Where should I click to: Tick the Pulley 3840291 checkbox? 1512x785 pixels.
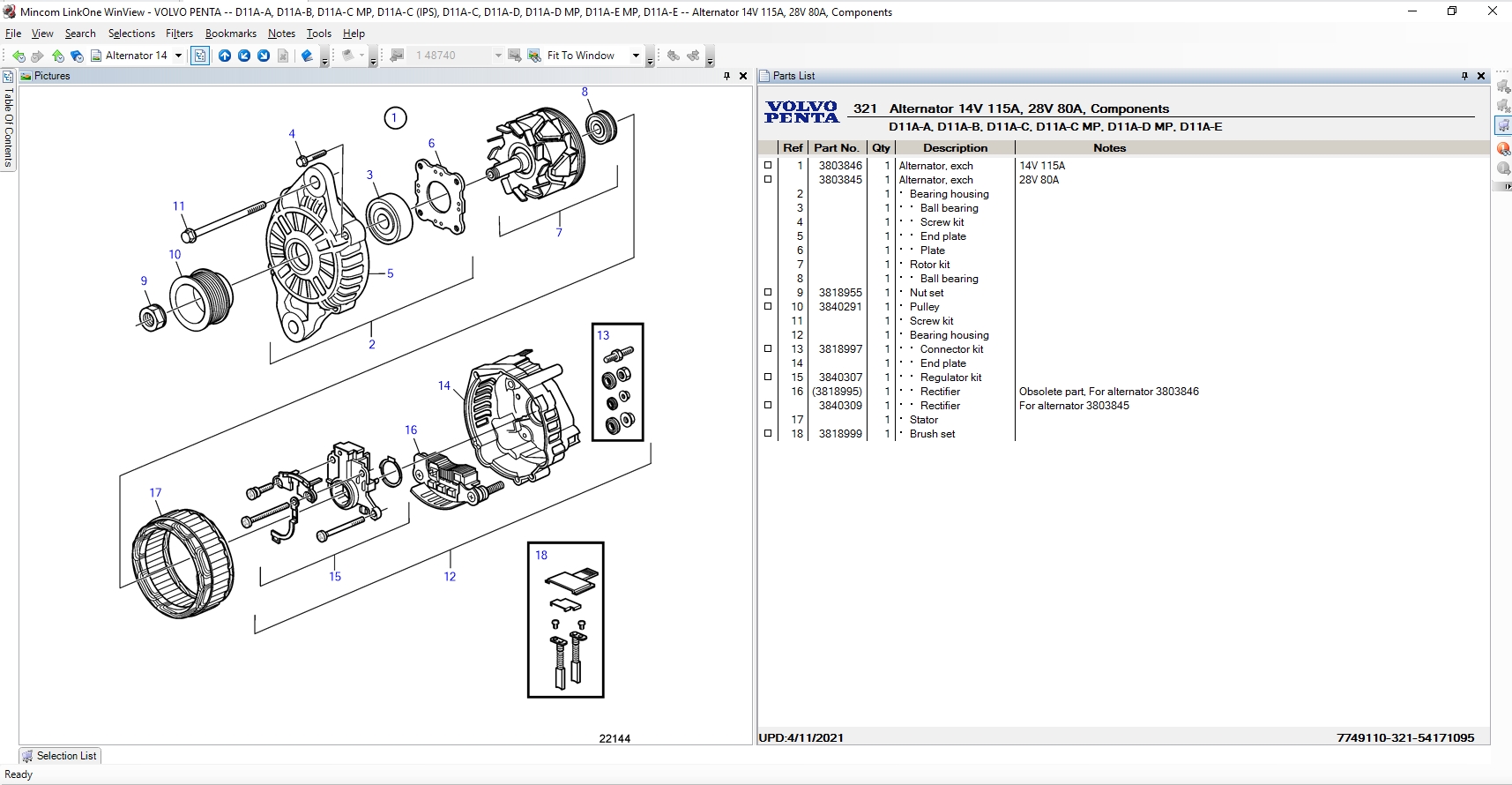pos(768,307)
